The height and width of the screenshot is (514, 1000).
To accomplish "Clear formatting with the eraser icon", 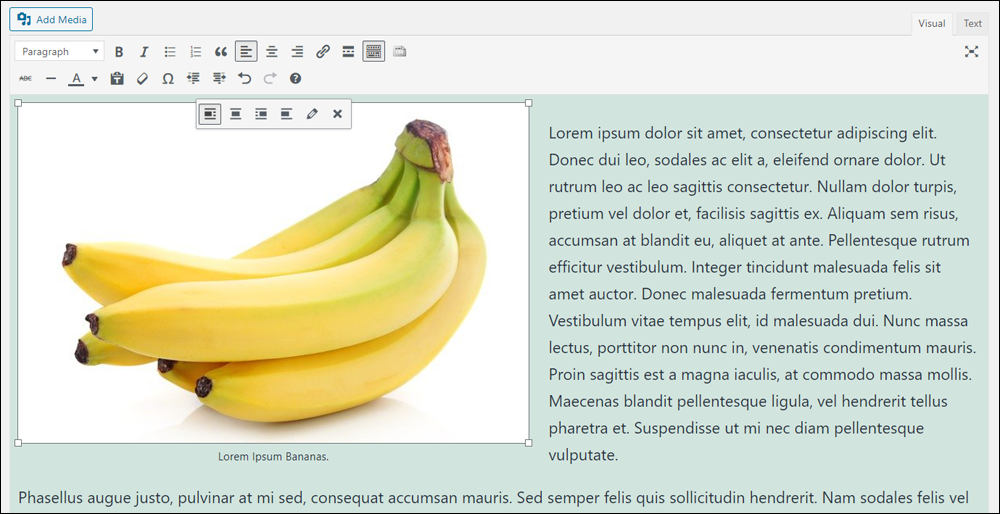I will (142, 78).
